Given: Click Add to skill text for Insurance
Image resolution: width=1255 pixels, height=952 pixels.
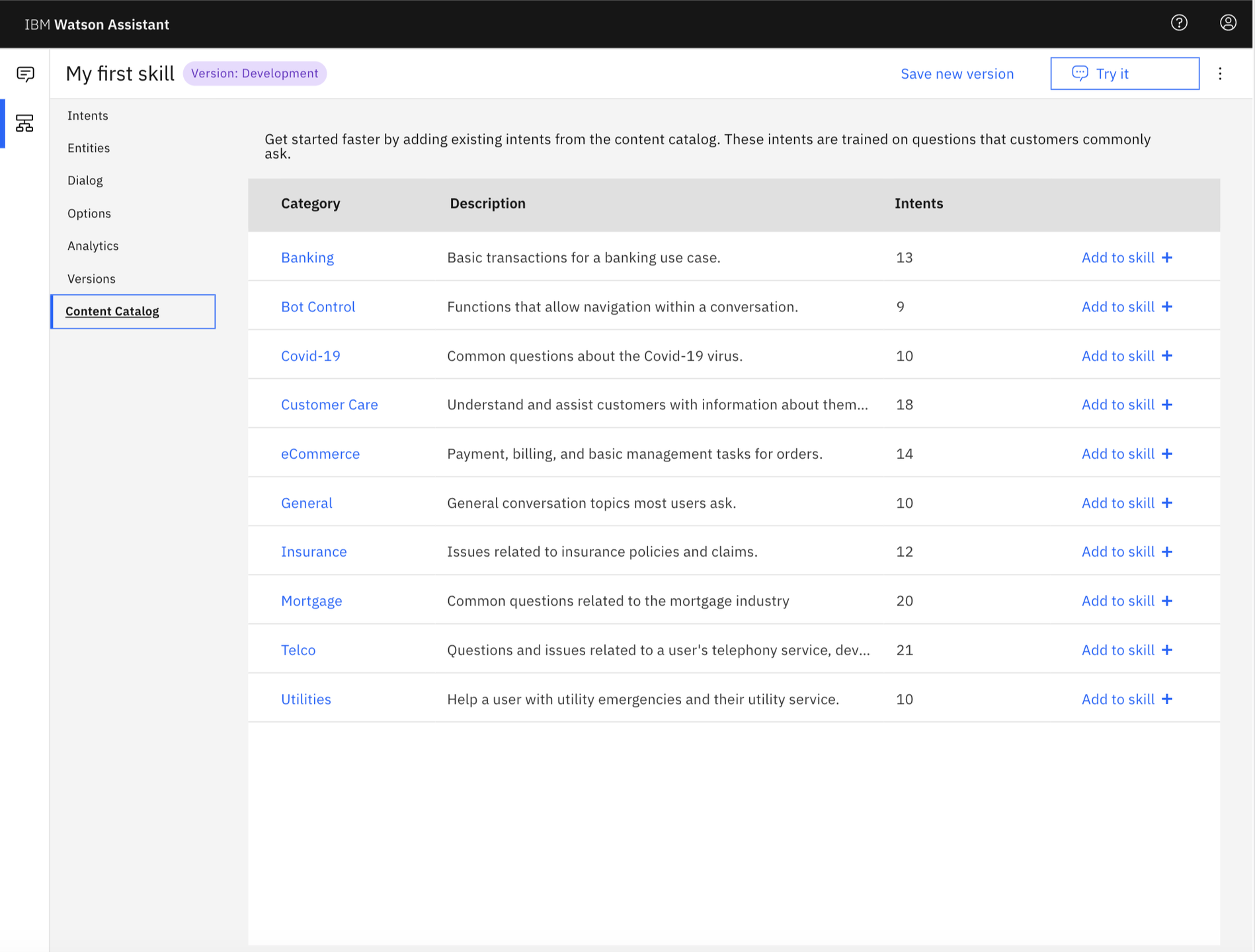Looking at the screenshot, I should point(1118,552).
